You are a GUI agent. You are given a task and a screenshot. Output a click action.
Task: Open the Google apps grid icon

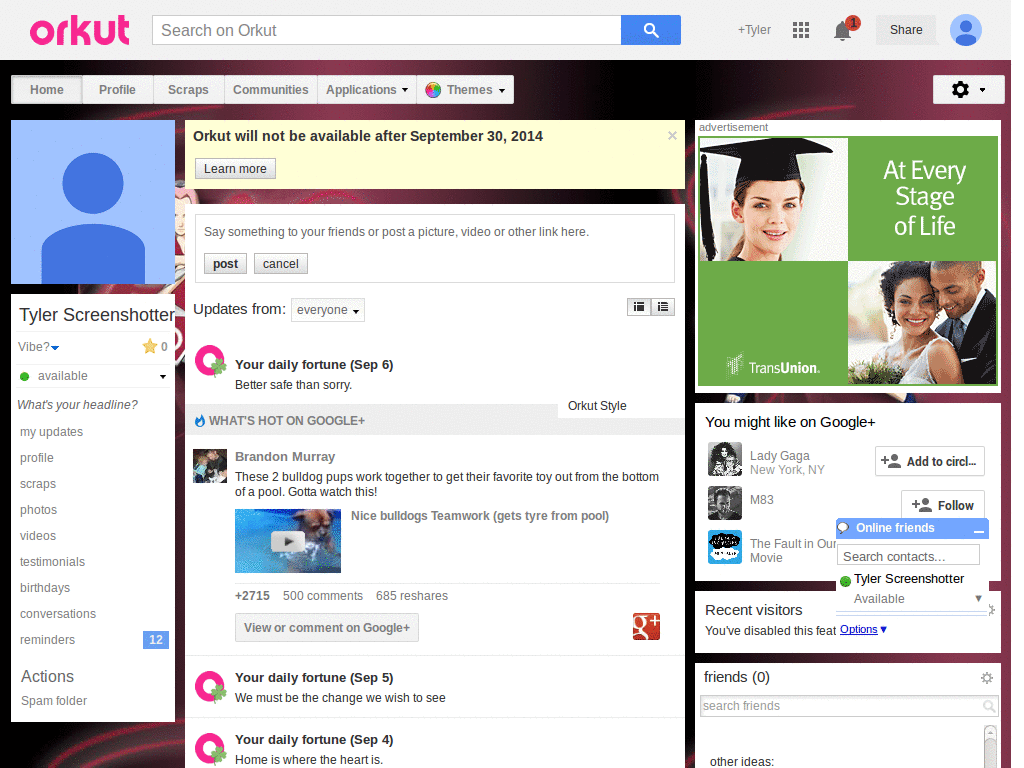801,30
